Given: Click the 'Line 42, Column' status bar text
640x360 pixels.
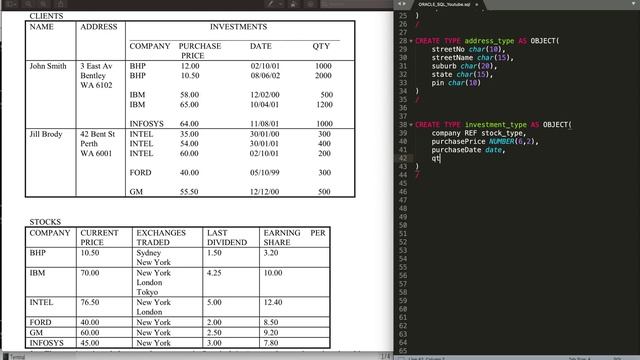Looking at the screenshot, I should click(x=428, y=358).
